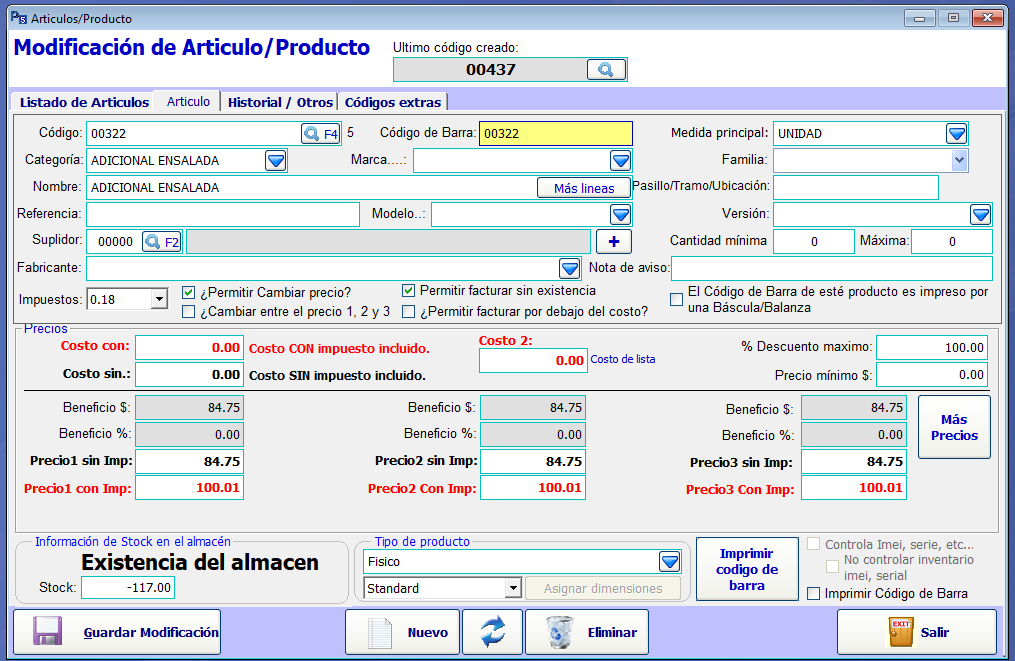Open the Impuestos rate dropdown
The width and height of the screenshot is (1015, 661).
pyautogui.click(x=159, y=299)
